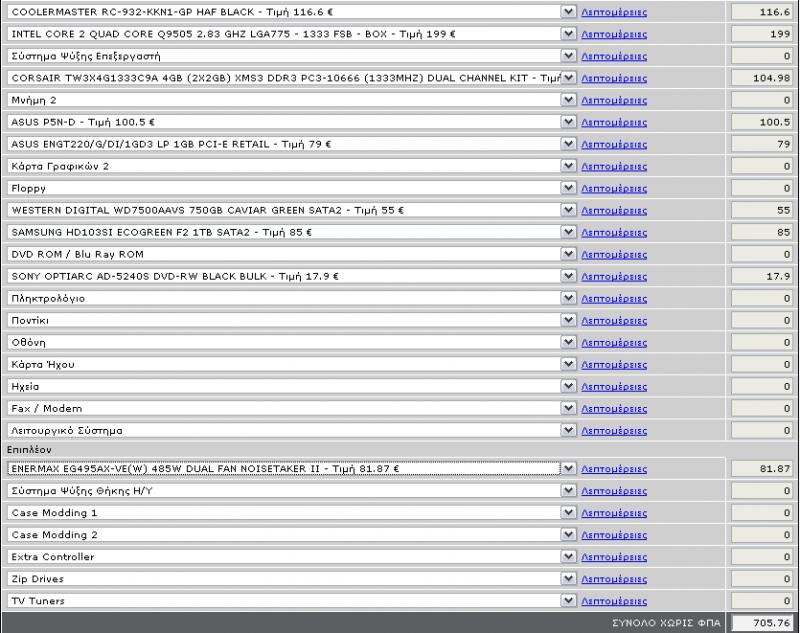Click the 55 price field for WESTERN DIGITAL
This screenshot has height=633, width=800.
point(761,210)
